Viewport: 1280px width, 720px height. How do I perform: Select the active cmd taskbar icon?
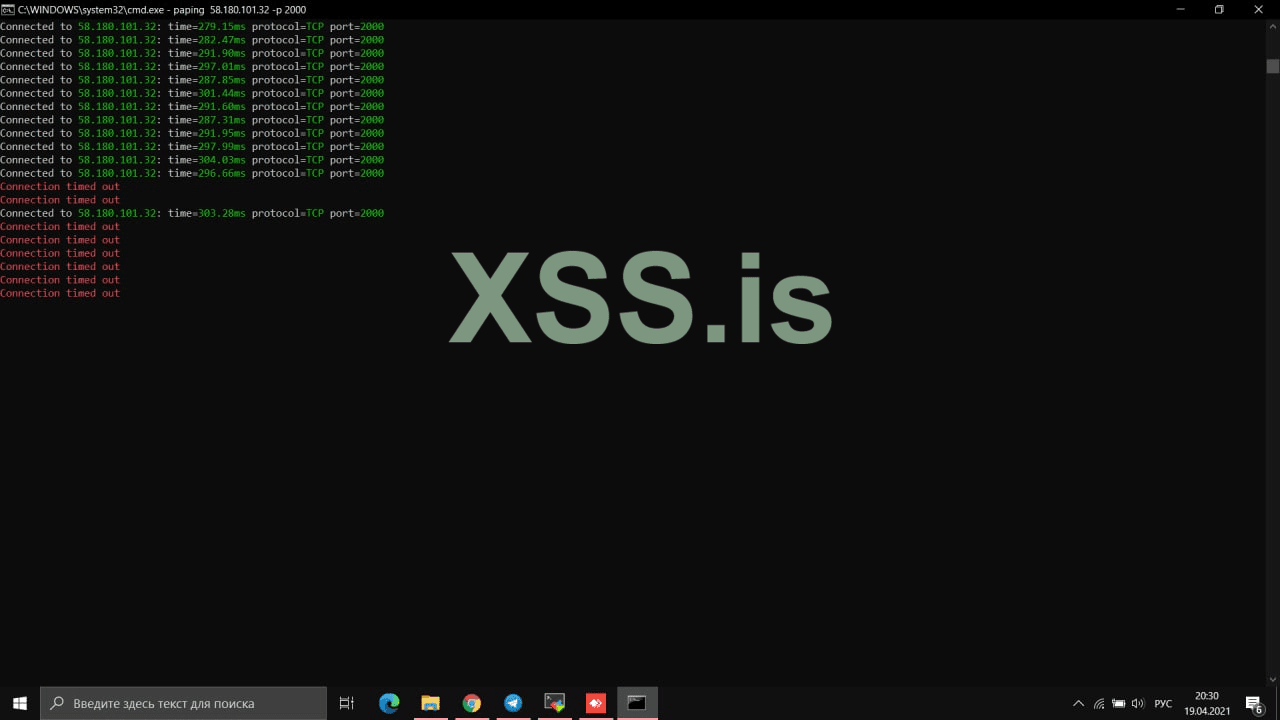click(637, 703)
